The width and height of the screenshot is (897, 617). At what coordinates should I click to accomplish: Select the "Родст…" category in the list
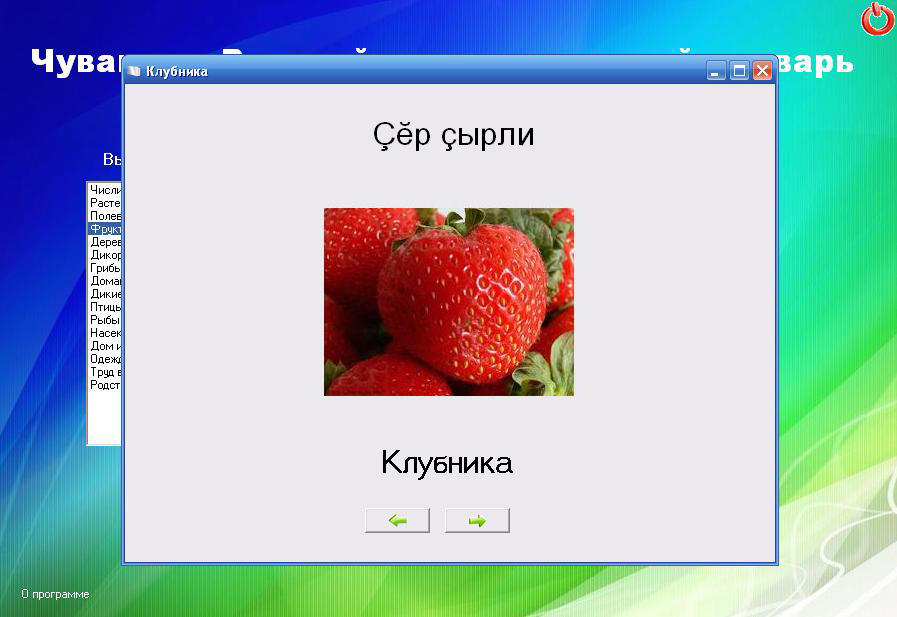click(x=105, y=385)
